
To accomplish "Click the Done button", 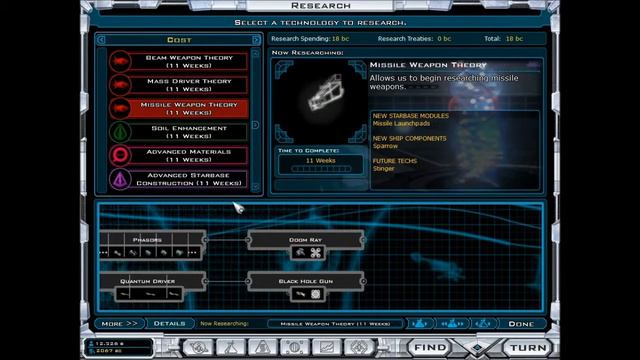I will pos(521,324).
